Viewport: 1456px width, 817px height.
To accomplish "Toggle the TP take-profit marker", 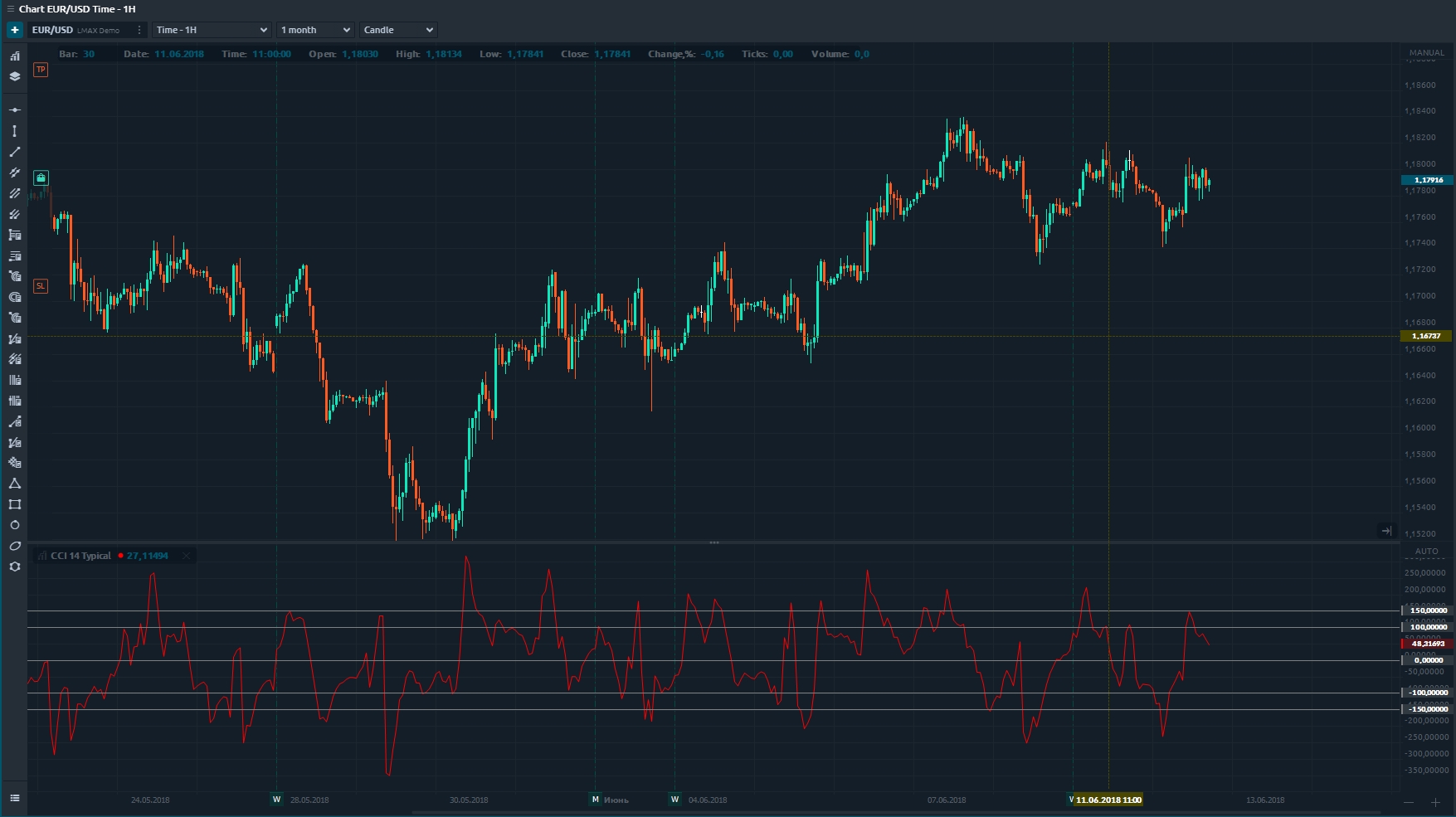I will point(41,70).
